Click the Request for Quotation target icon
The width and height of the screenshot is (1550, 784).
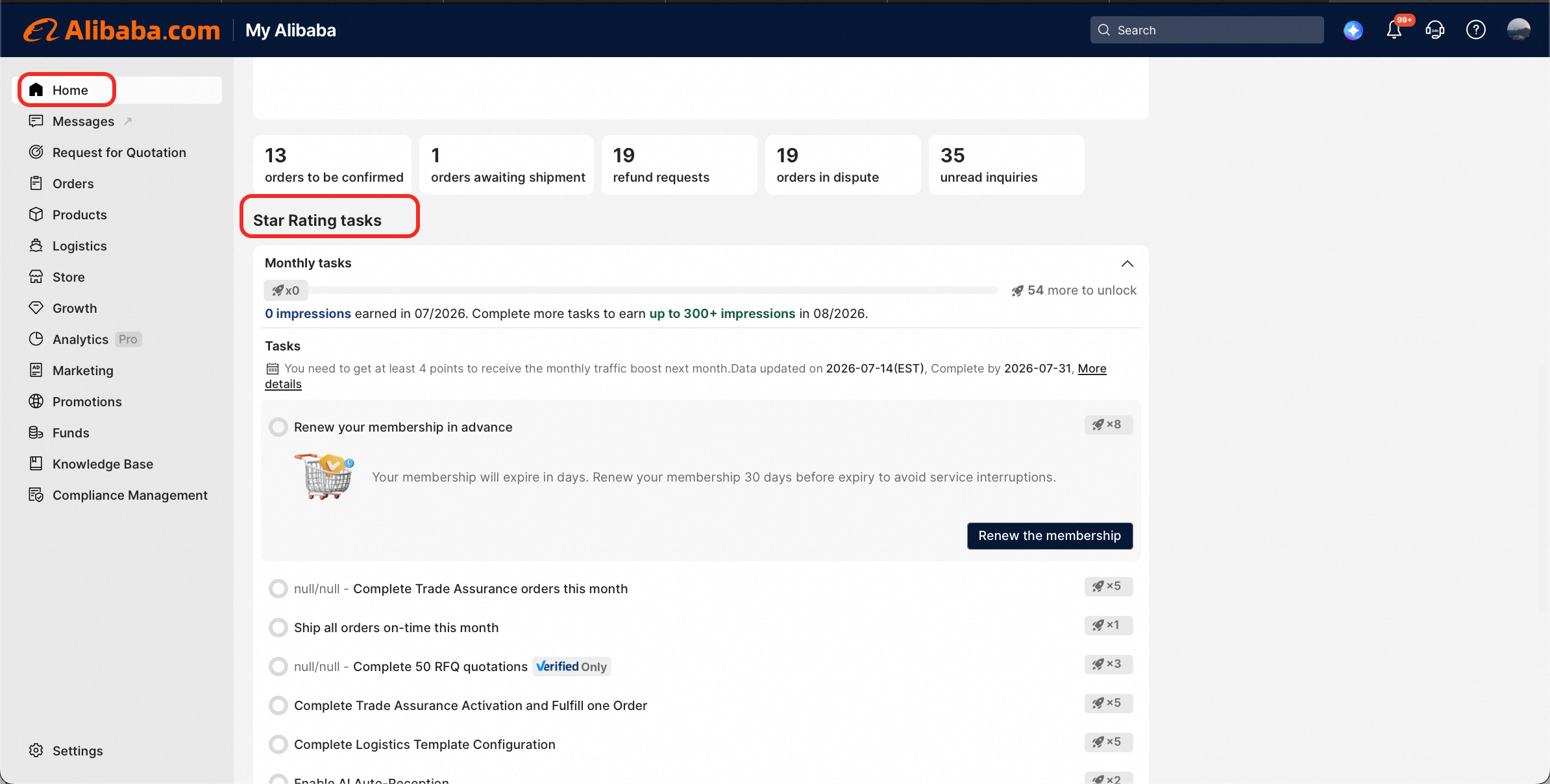[x=36, y=153]
